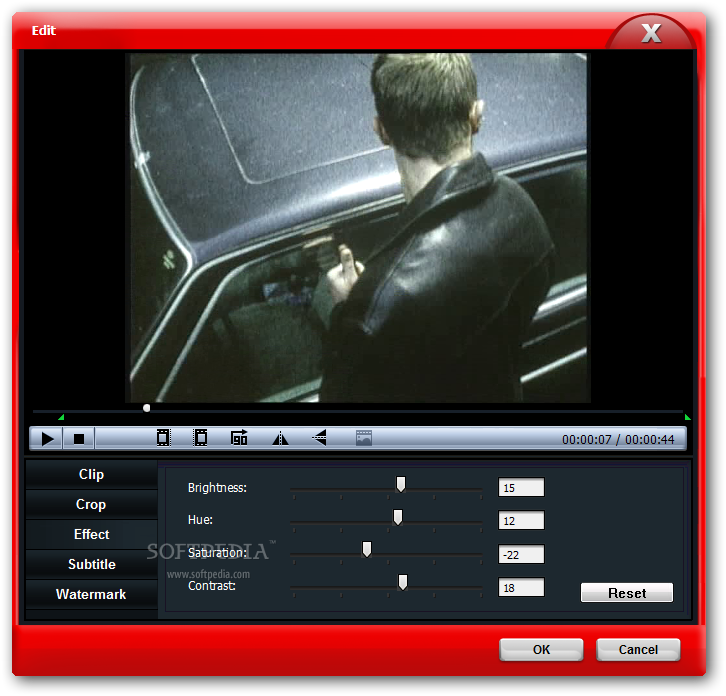Screen dimensions: 726x696
Task: Click the Saturation slider handle
Action: [367, 550]
